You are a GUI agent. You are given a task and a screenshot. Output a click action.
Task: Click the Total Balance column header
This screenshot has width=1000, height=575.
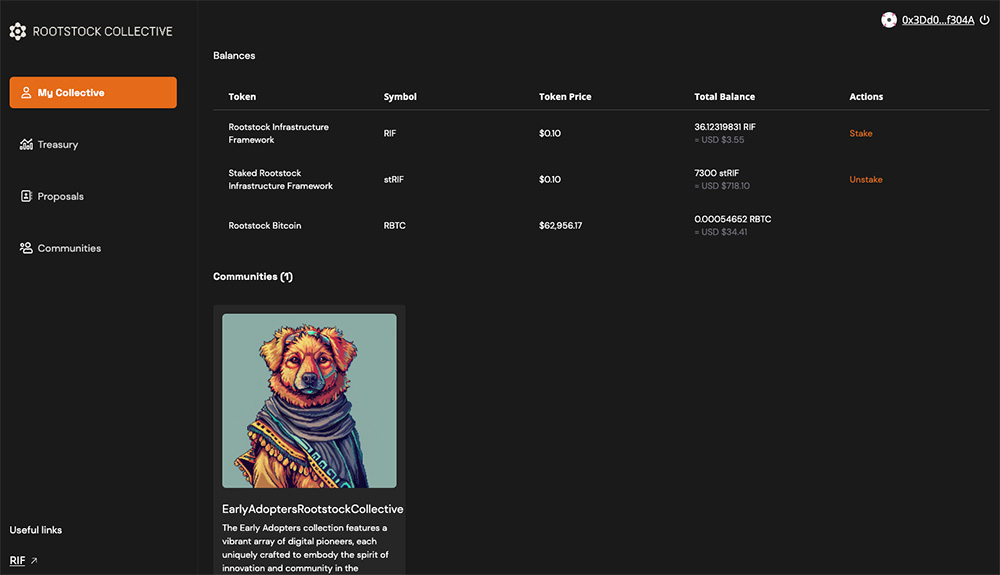tap(724, 97)
